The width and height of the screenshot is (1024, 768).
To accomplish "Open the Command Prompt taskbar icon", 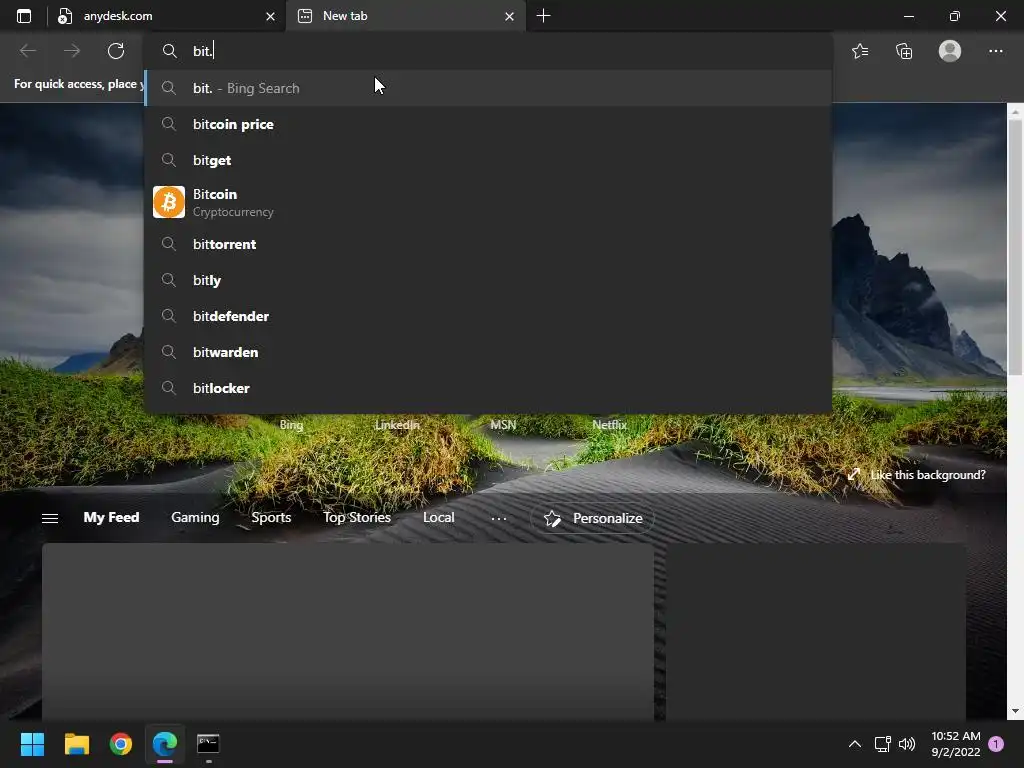I will coord(208,744).
